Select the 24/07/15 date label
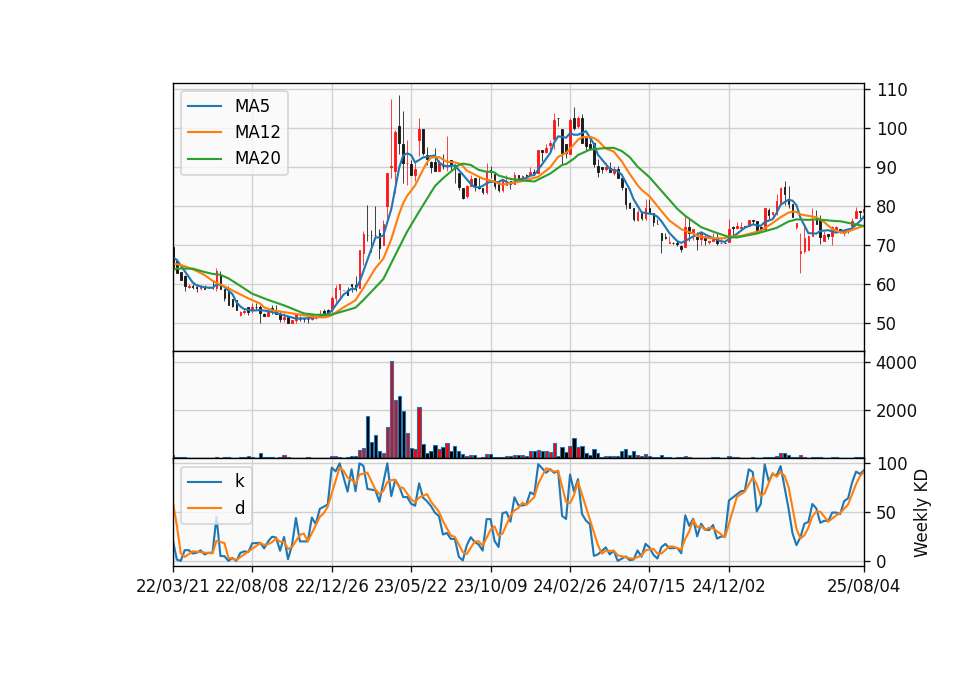This screenshot has width=960, height=690. coord(649,586)
